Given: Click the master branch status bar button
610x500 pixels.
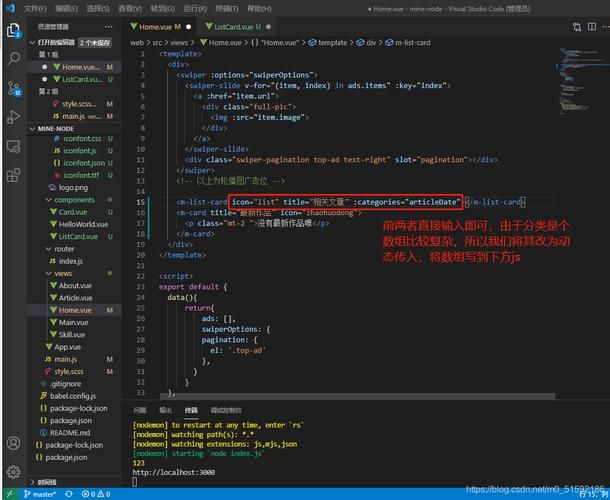Looking at the screenshot, I should tap(40, 494).
